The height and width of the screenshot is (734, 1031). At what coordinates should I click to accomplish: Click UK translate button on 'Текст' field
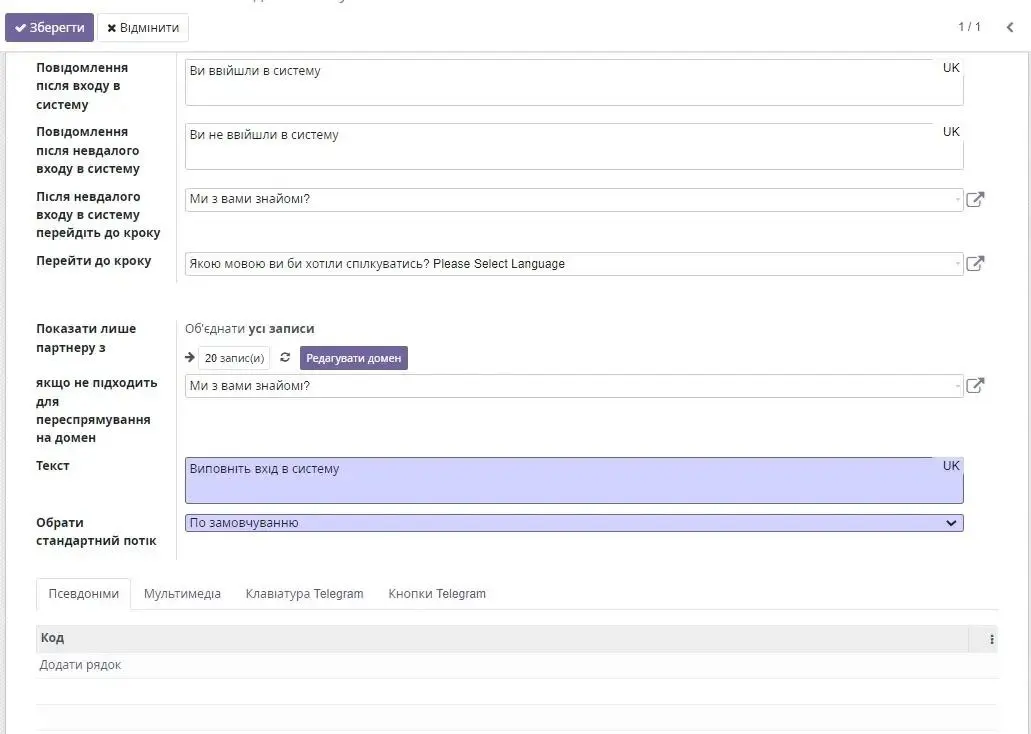[950, 466]
